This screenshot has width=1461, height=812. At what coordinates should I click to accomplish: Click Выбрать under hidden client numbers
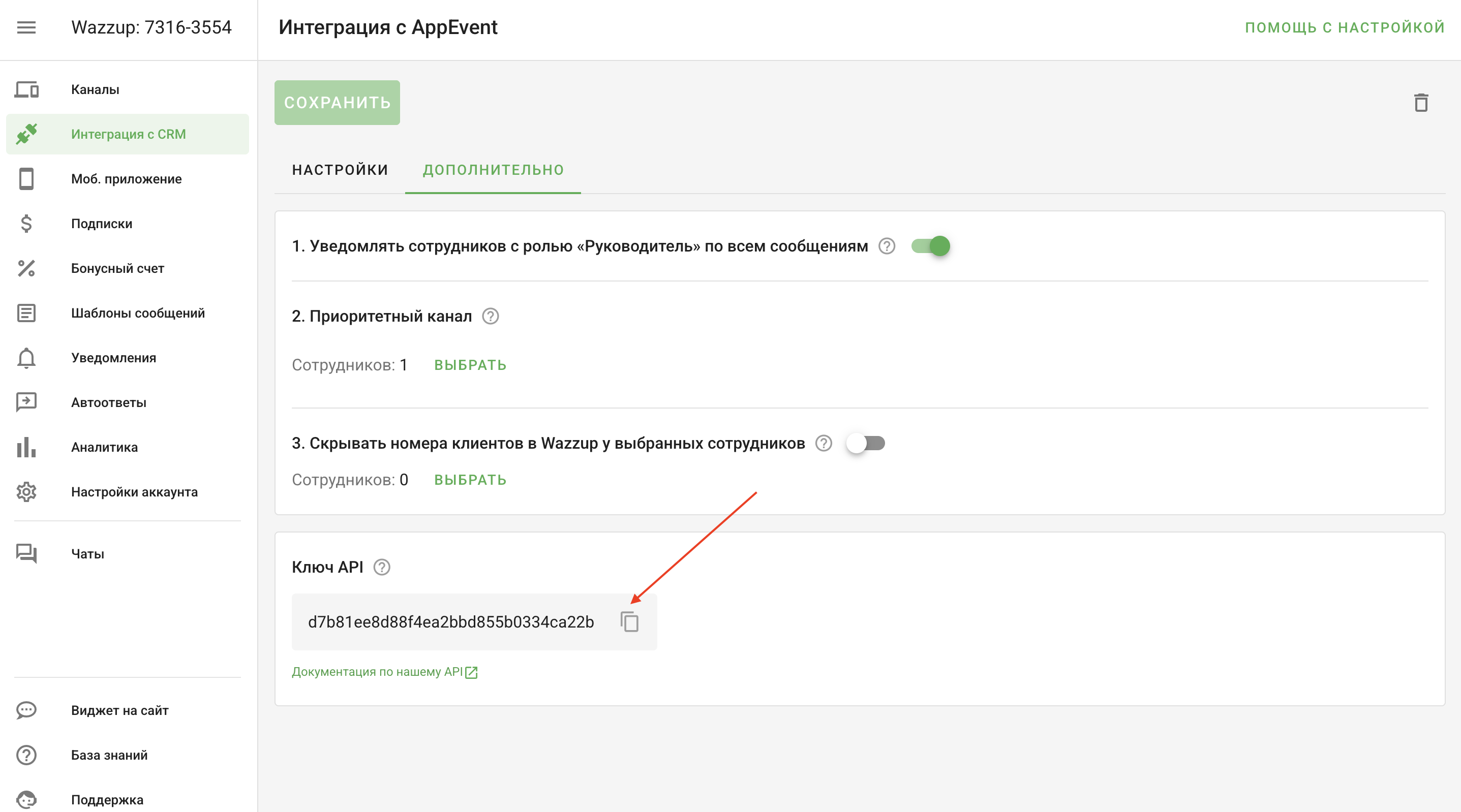pyautogui.click(x=470, y=480)
